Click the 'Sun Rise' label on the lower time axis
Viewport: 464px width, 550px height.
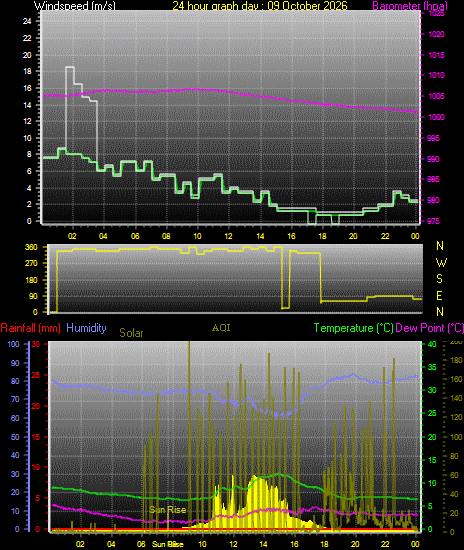point(168,544)
